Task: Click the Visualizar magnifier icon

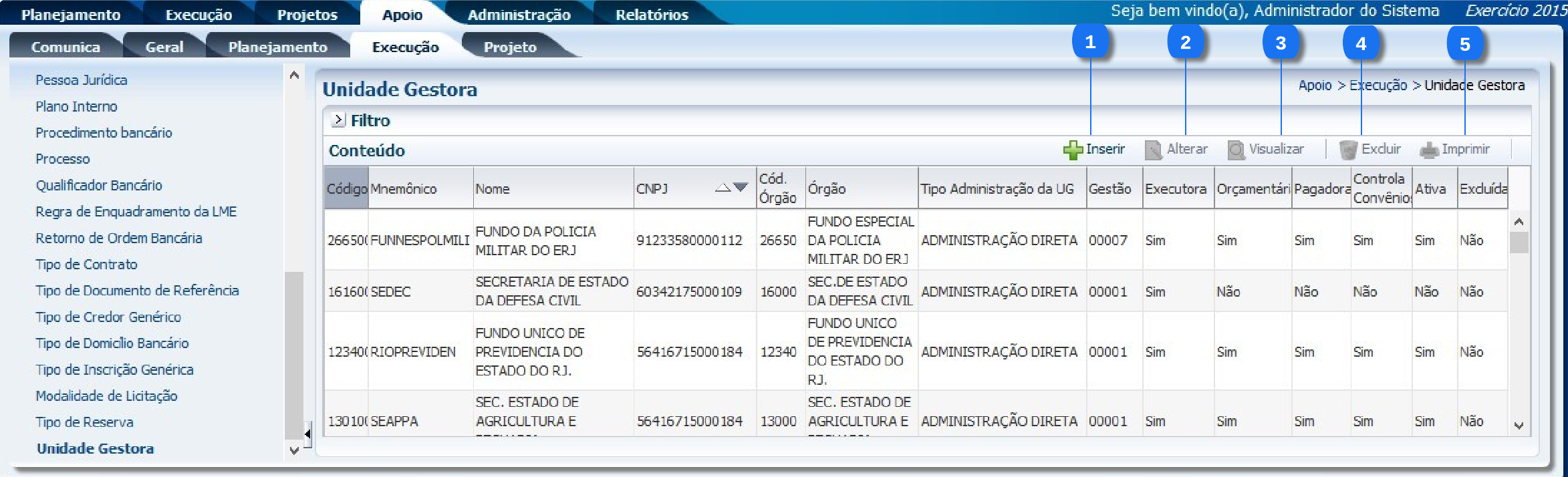Action: pos(1236,150)
